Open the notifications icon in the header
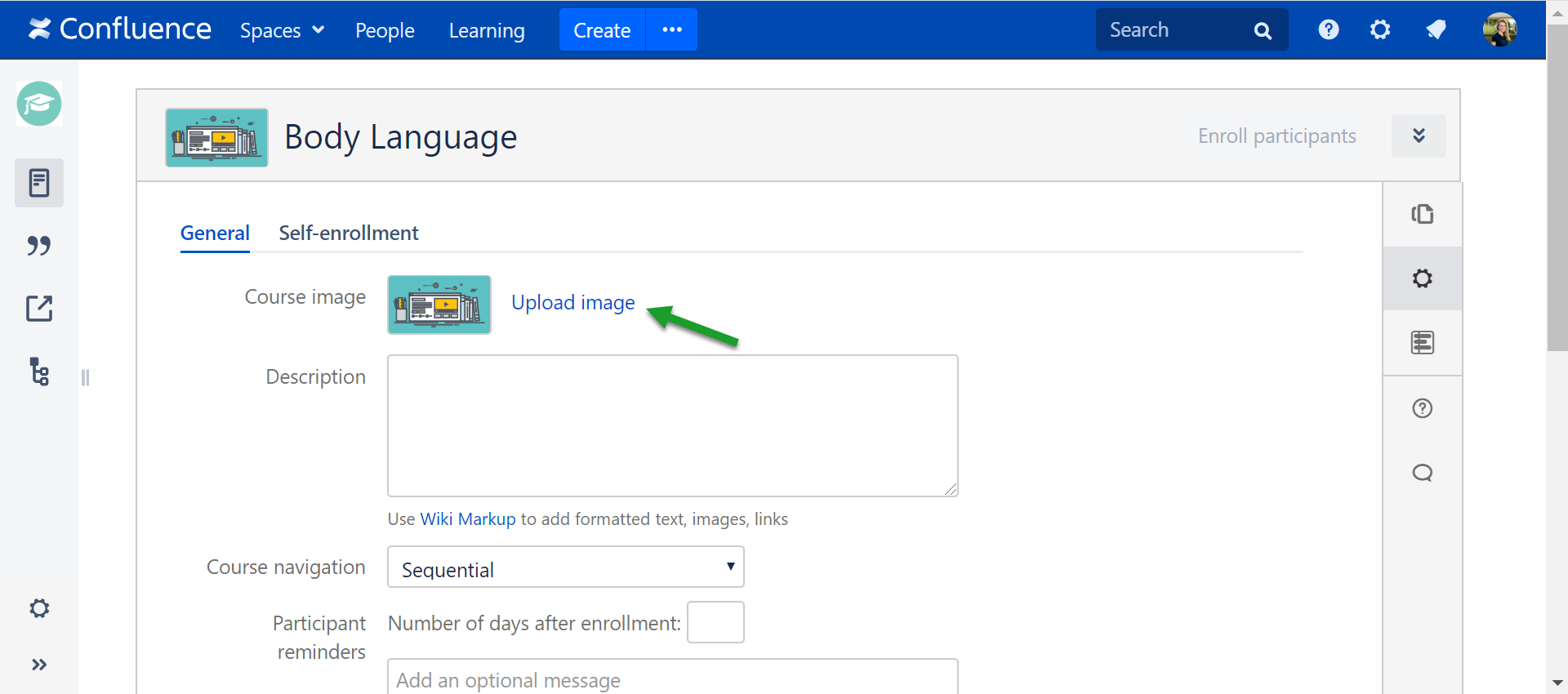 1436,30
